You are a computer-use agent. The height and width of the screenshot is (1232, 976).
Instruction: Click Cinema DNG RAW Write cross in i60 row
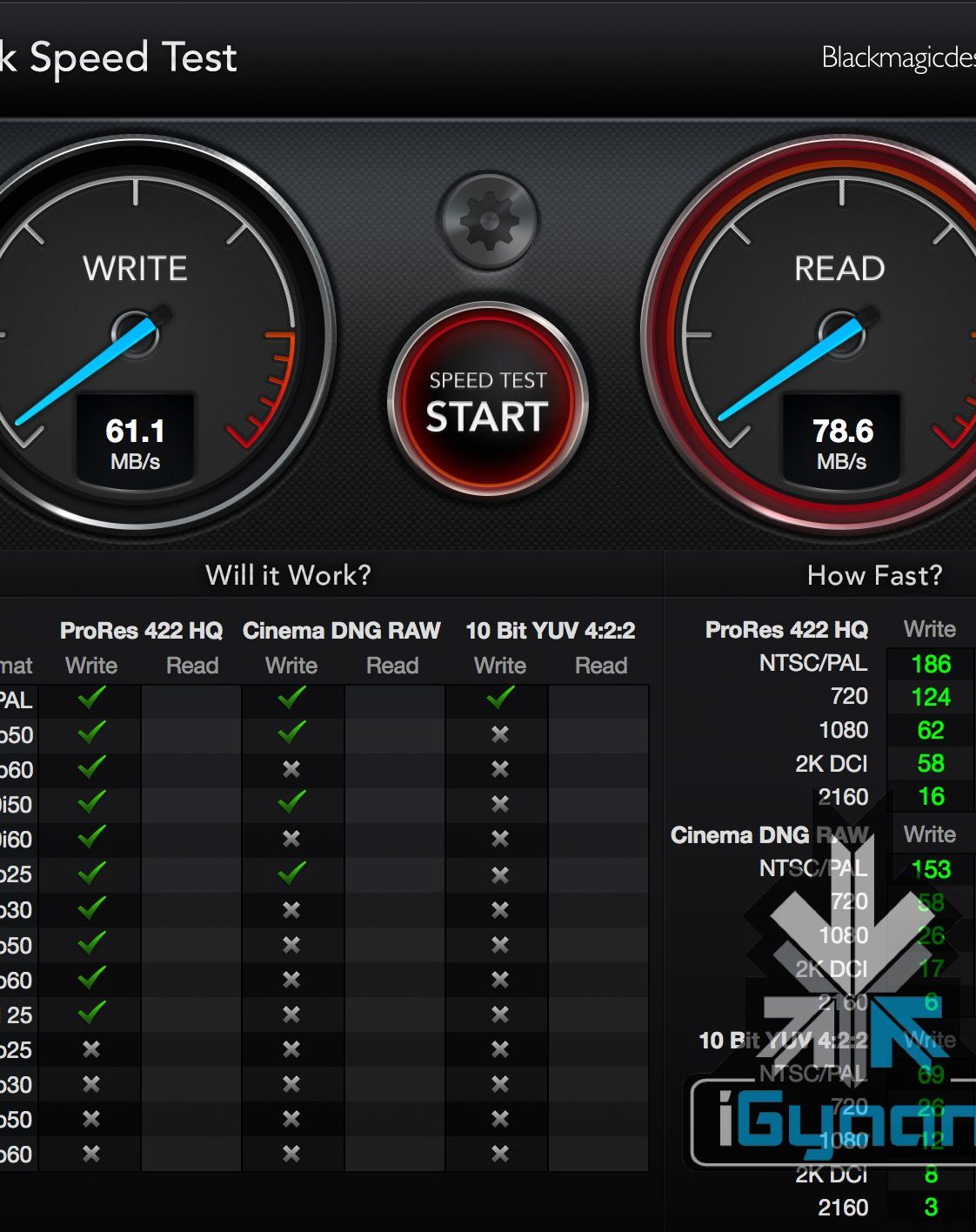pyautogui.click(x=291, y=839)
